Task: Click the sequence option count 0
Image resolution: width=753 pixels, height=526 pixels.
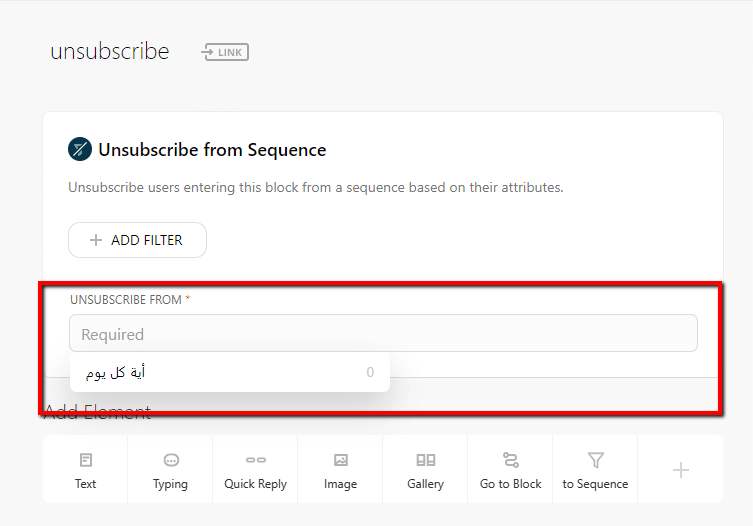Action: (x=370, y=372)
